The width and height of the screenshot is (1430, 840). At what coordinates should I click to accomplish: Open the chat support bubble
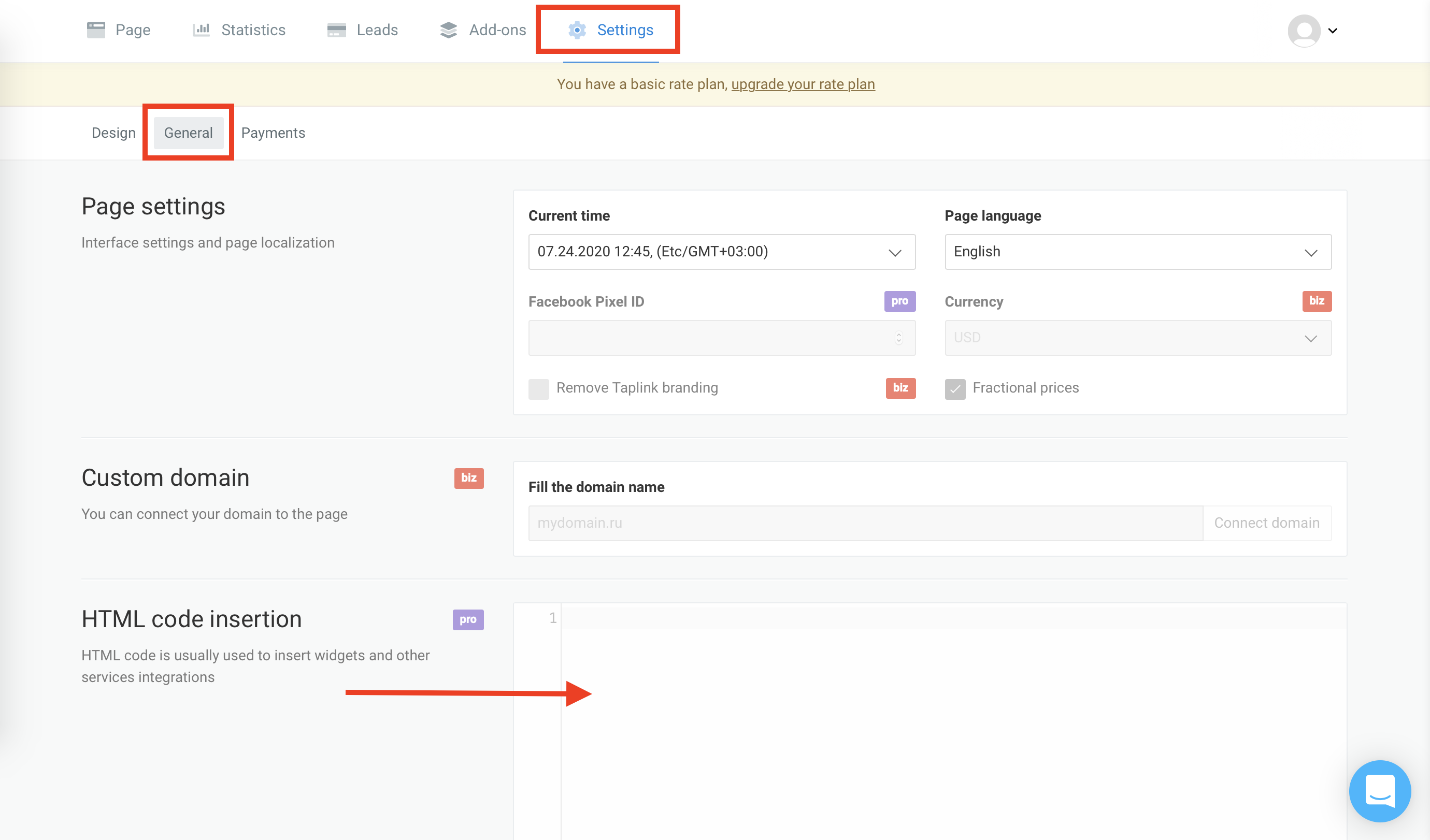pos(1380,791)
